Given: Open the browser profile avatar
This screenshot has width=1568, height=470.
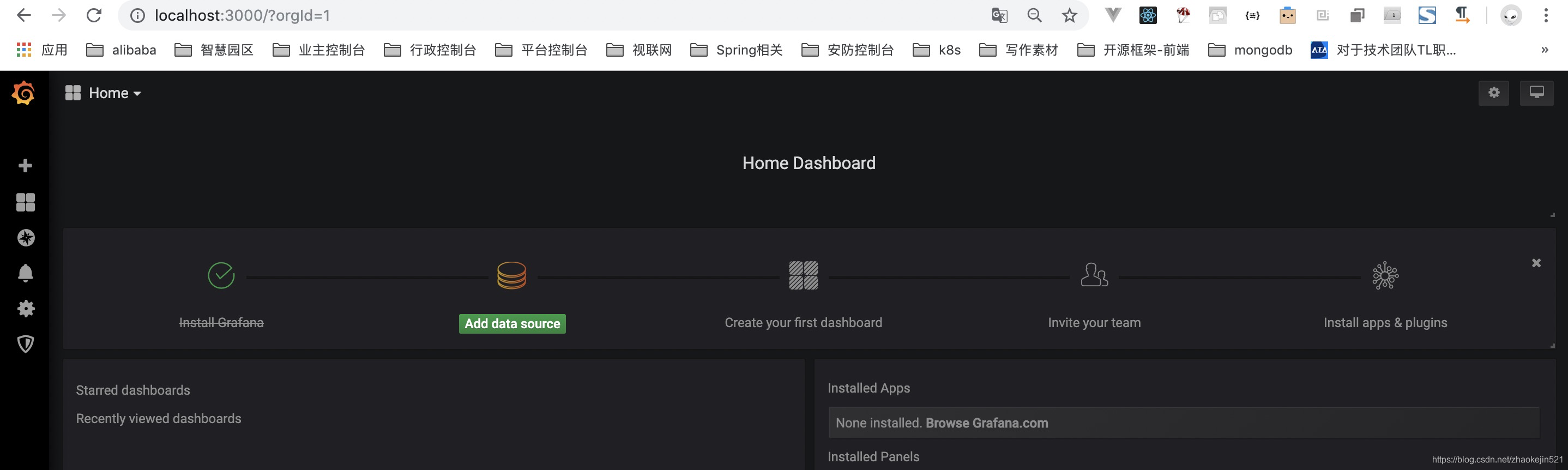Looking at the screenshot, I should [x=1511, y=15].
